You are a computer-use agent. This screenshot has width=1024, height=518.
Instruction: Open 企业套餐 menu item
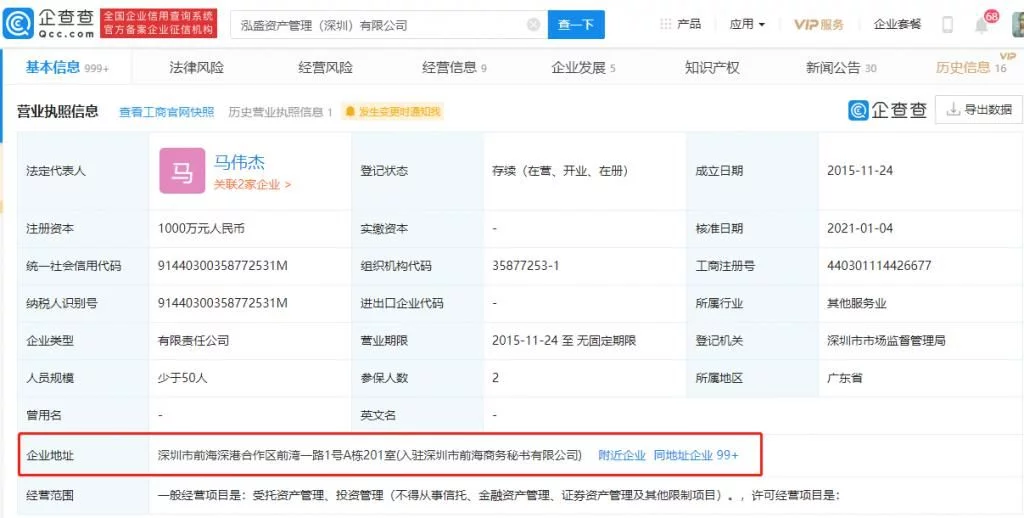(897, 24)
